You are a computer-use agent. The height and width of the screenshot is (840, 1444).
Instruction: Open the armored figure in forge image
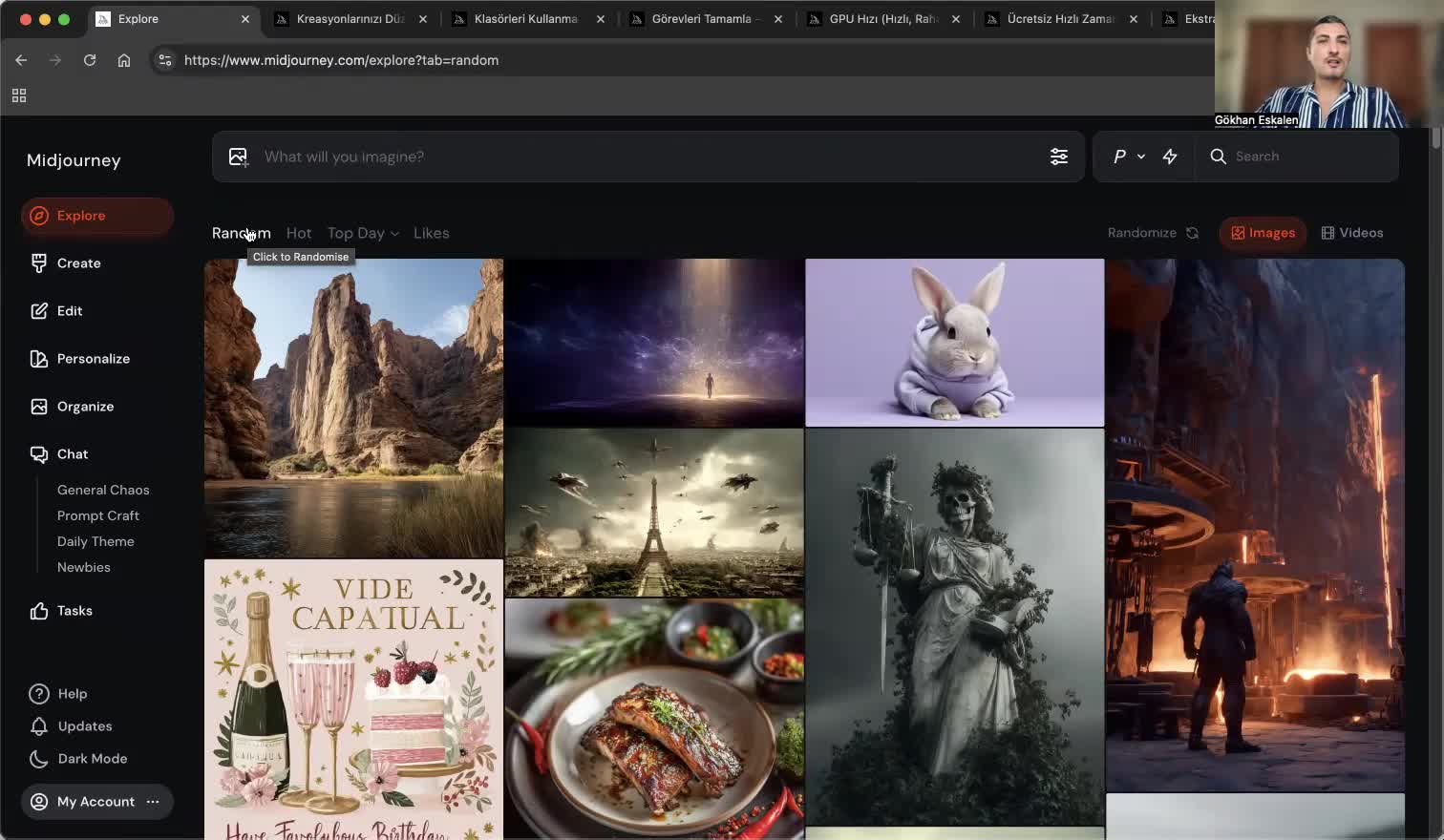point(1255,525)
